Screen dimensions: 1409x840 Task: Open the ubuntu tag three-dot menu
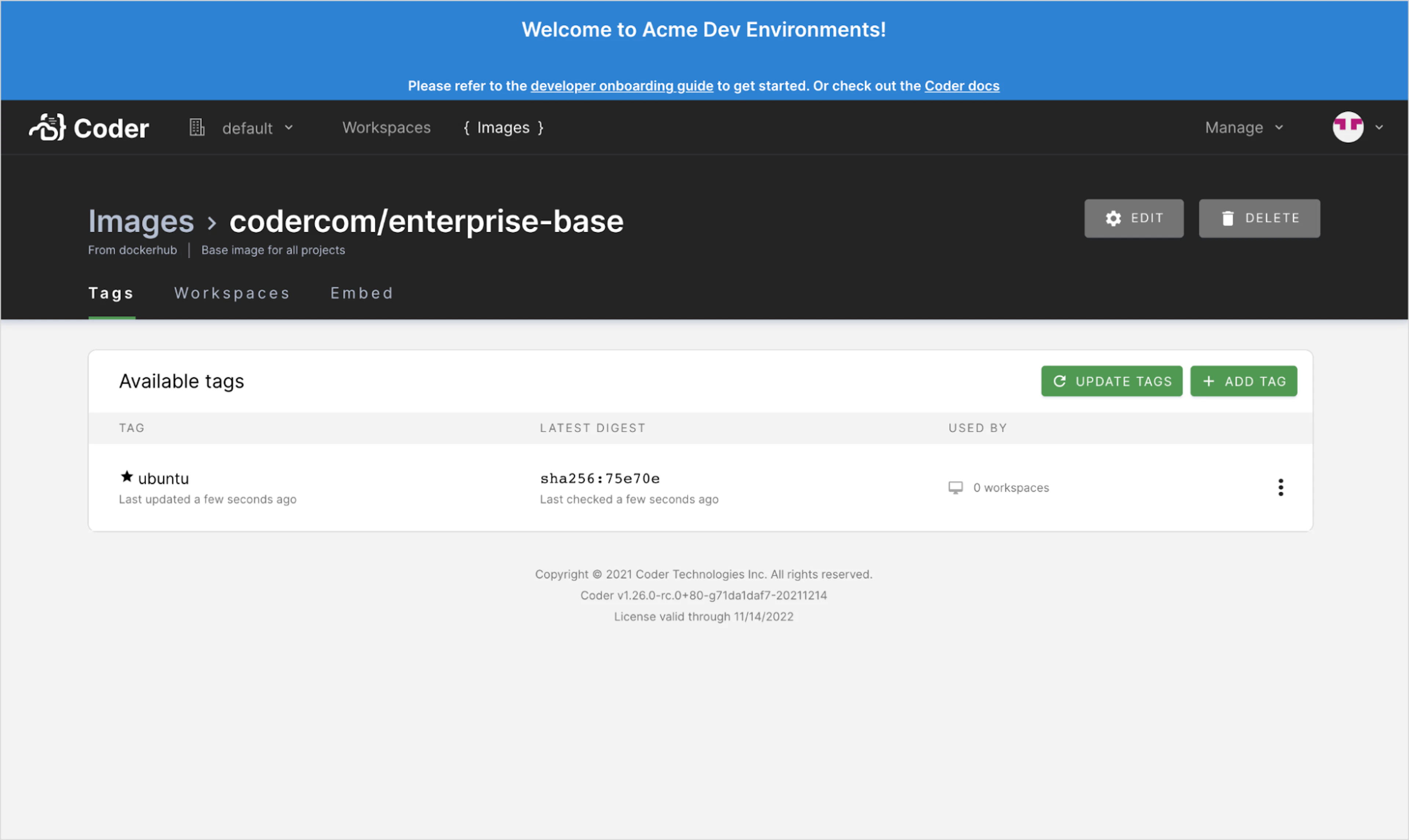point(1281,487)
